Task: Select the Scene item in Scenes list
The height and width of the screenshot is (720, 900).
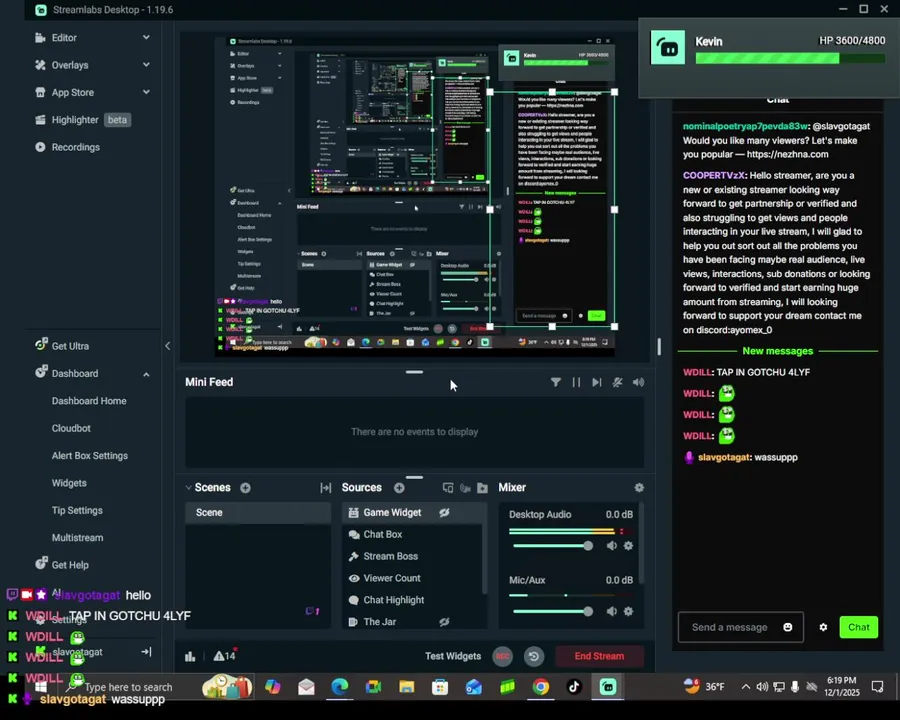Action: [258, 513]
